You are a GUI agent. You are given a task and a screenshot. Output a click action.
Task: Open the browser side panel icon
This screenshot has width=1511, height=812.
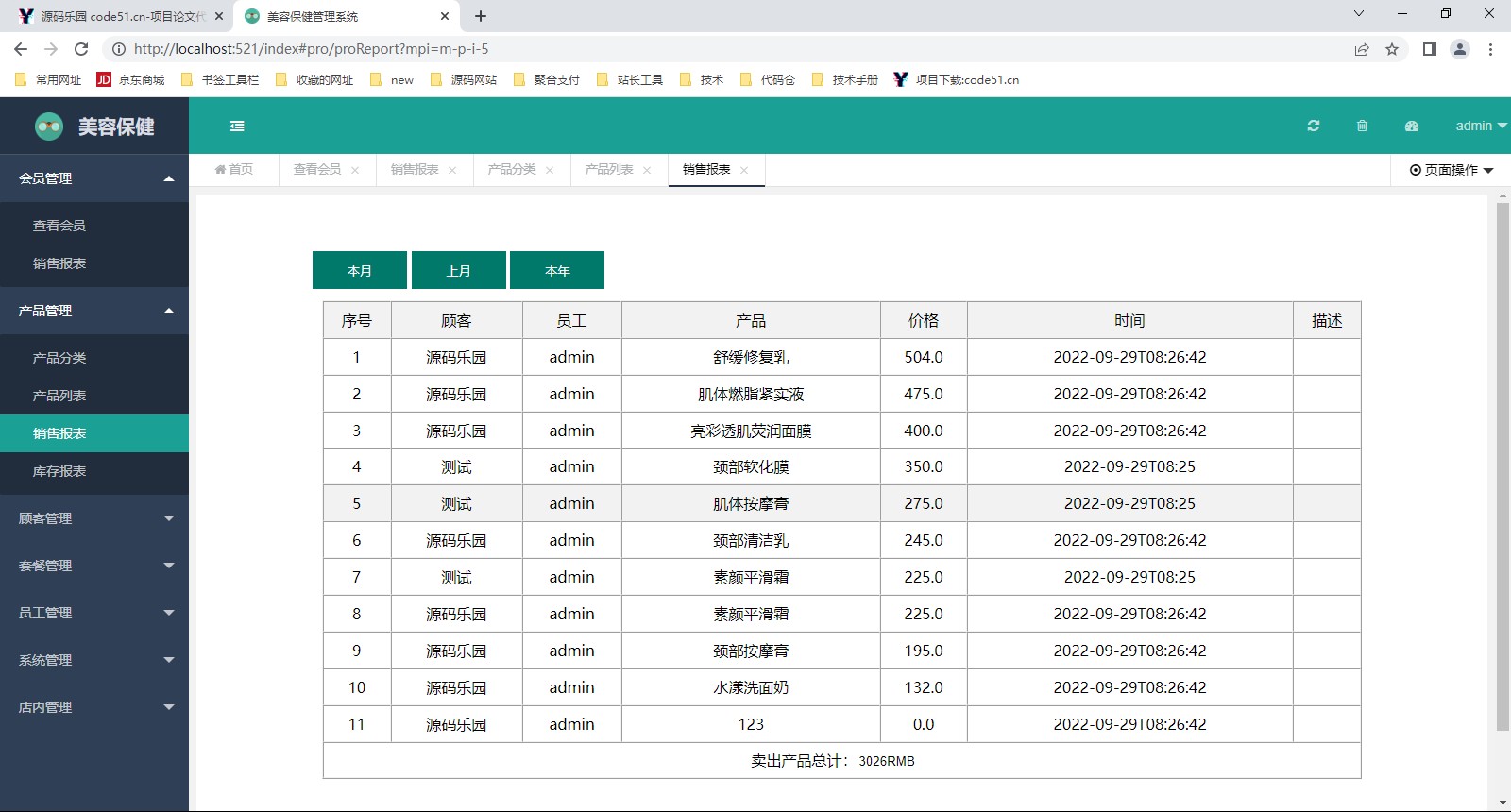[1430, 49]
